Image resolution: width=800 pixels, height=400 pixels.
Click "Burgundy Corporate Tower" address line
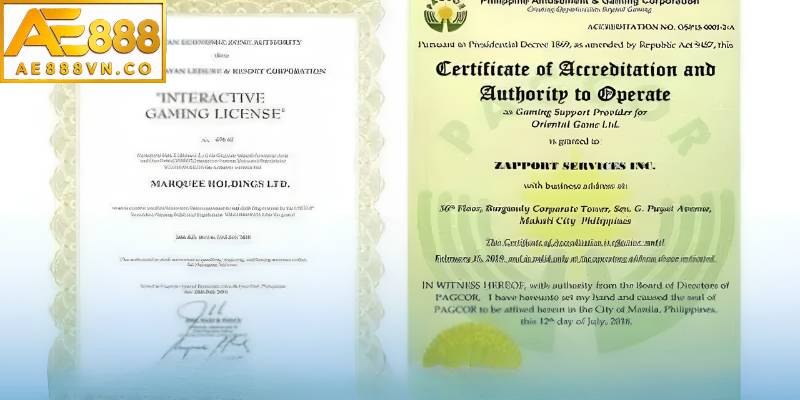(575, 208)
